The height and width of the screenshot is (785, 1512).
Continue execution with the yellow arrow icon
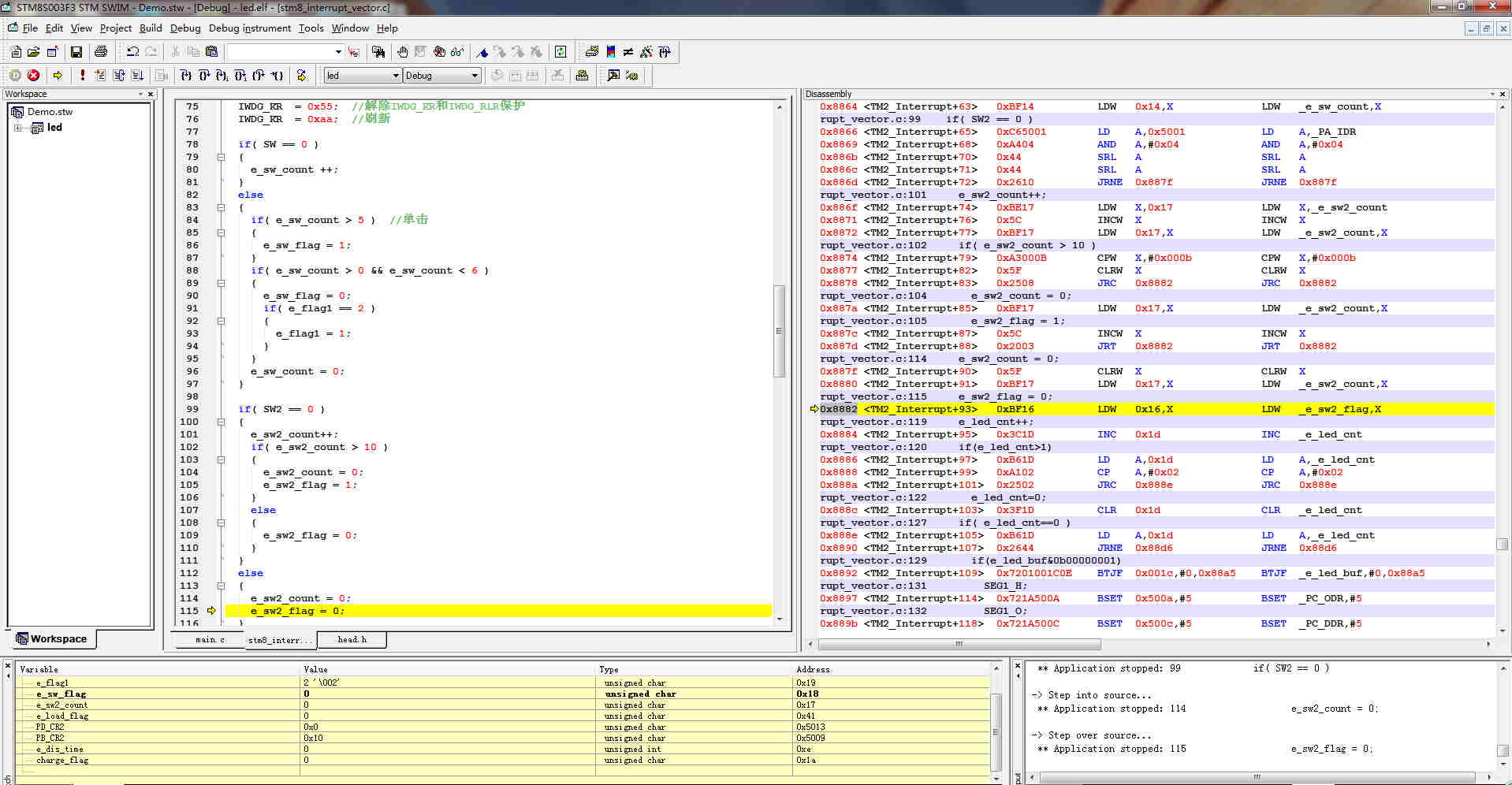(x=58, y=76)
